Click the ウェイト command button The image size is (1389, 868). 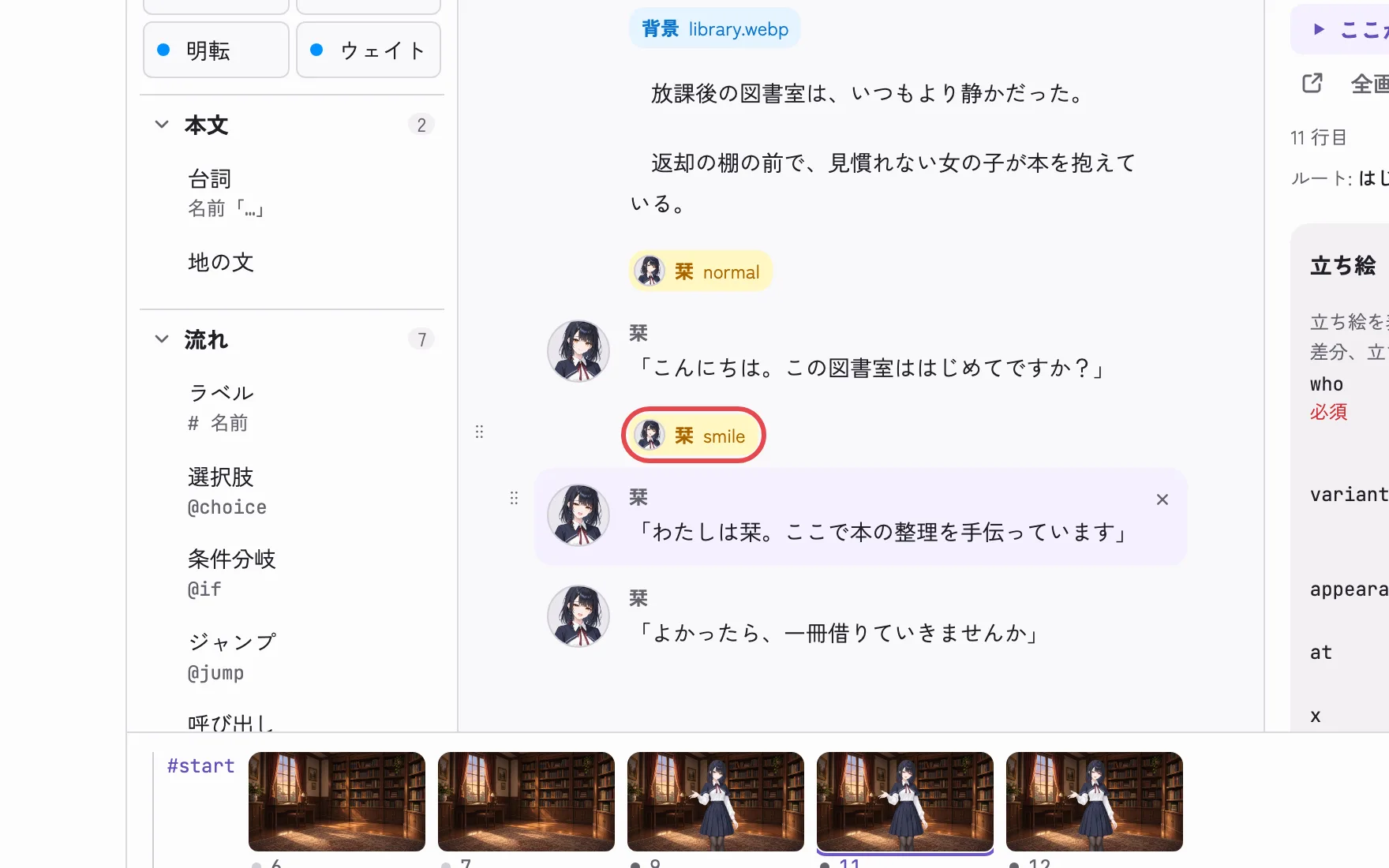(368, 51)
